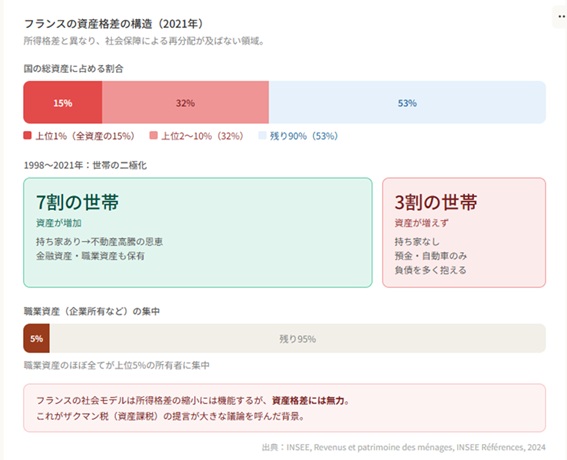This screenshot has height=460, width=567.
Task: Click the title フランスの資産格差の構造（2021年）
Action: (114, 24)
